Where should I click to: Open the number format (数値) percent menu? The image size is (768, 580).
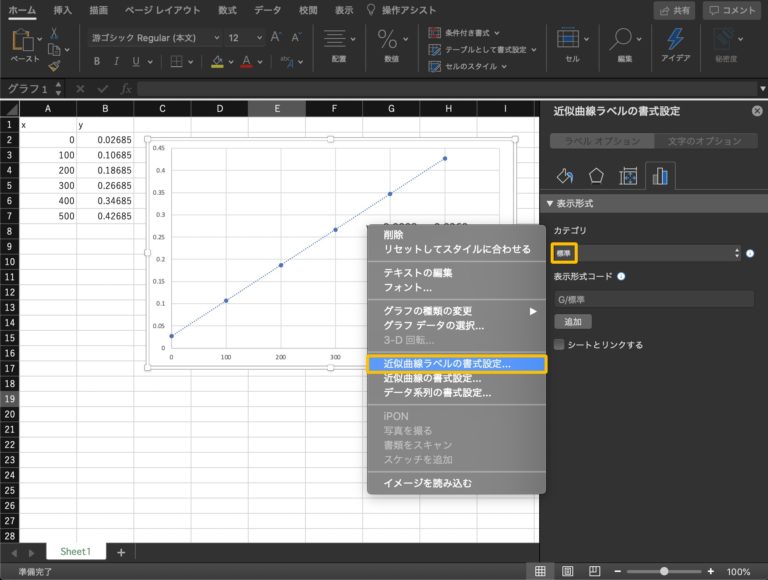coord(391,46)
